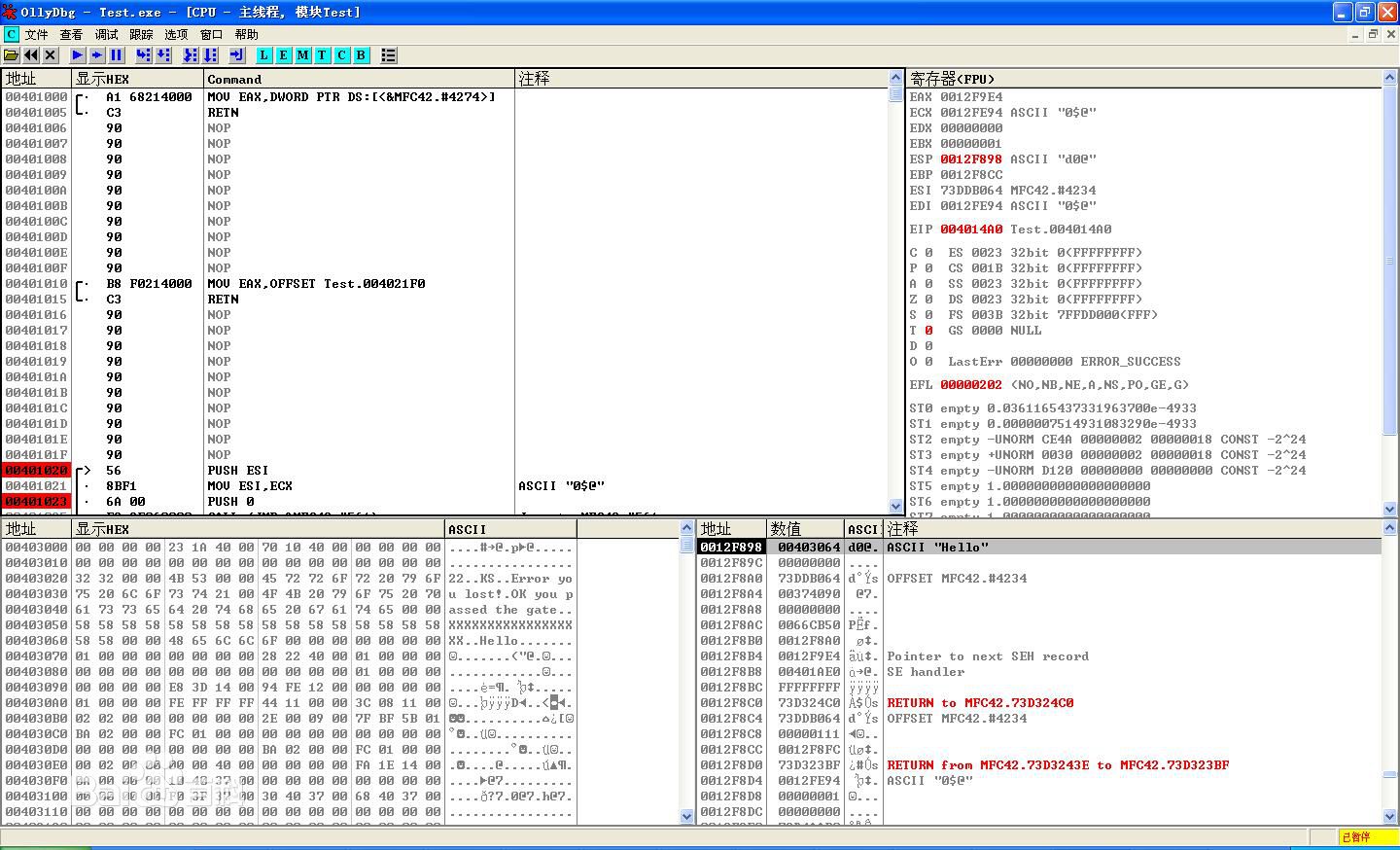
Task: Click the Command column header in disassembly
Action: tap(359, 79)
